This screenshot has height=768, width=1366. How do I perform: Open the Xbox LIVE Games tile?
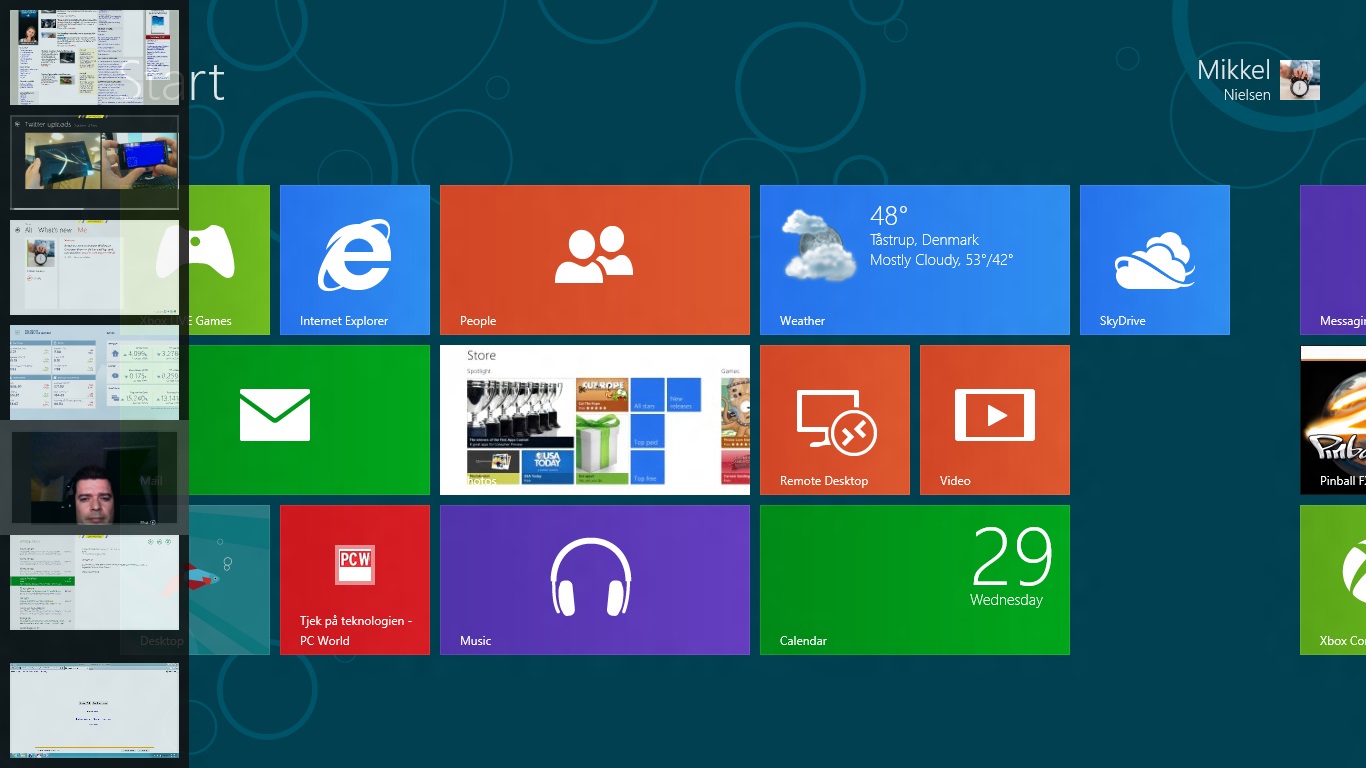point(228,260)
